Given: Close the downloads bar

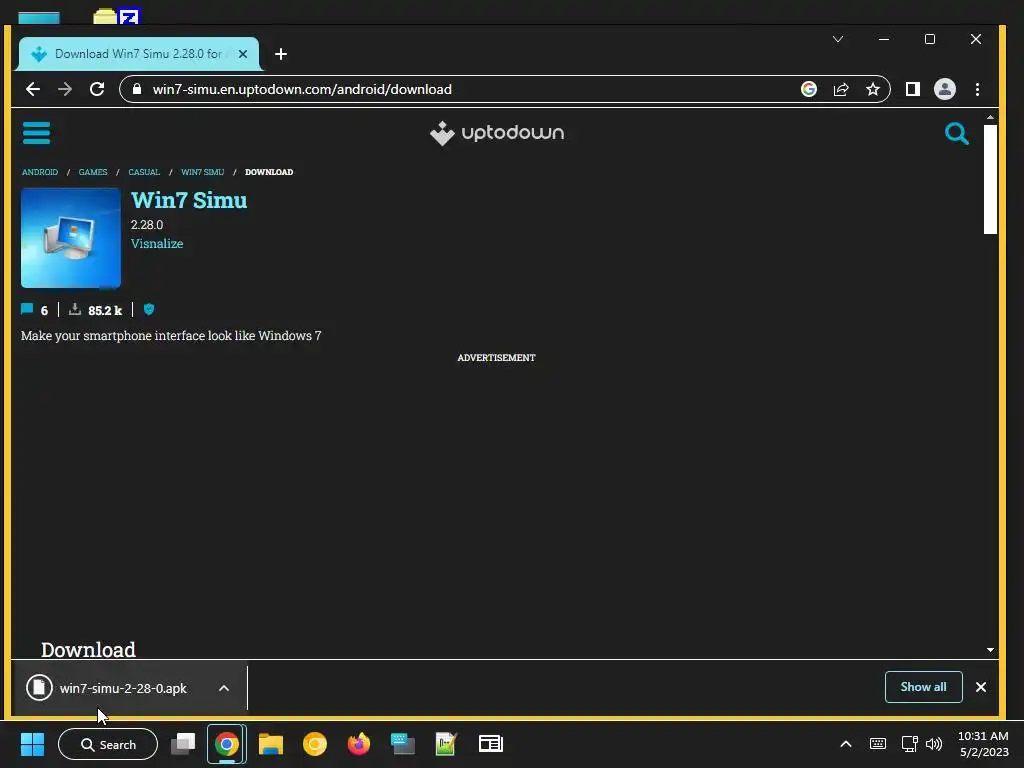Looking at the screenshot, I should tap(980, 687).
